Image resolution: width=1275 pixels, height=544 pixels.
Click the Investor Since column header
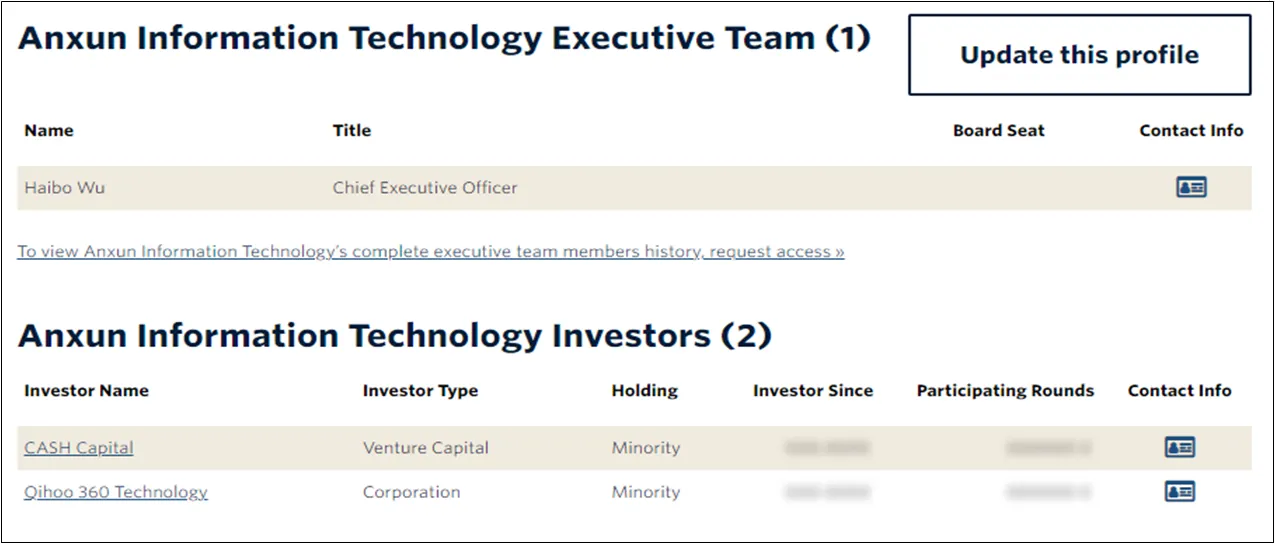pos(812,391)
